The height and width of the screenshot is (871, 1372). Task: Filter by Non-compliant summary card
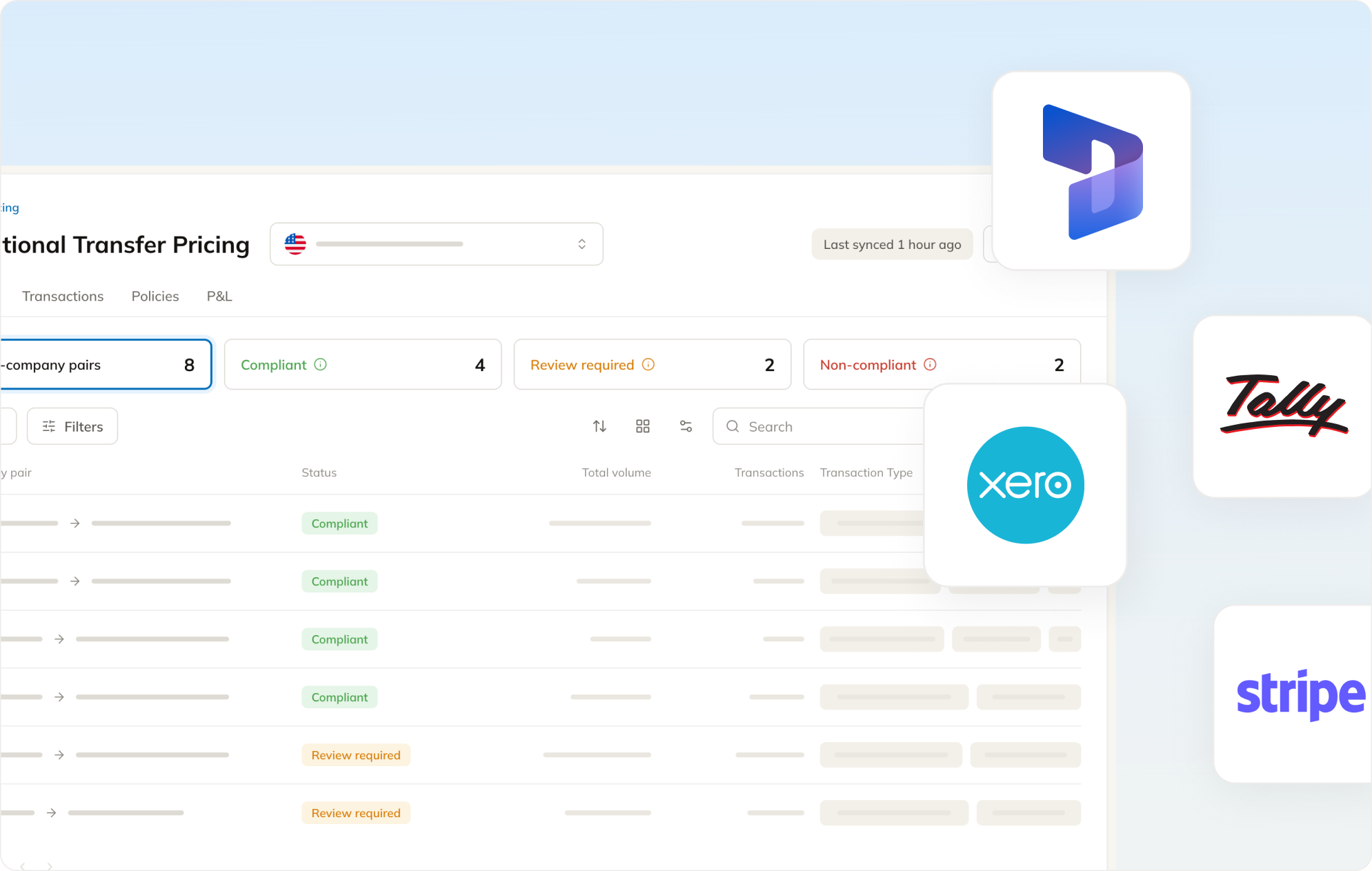point(942,364)
